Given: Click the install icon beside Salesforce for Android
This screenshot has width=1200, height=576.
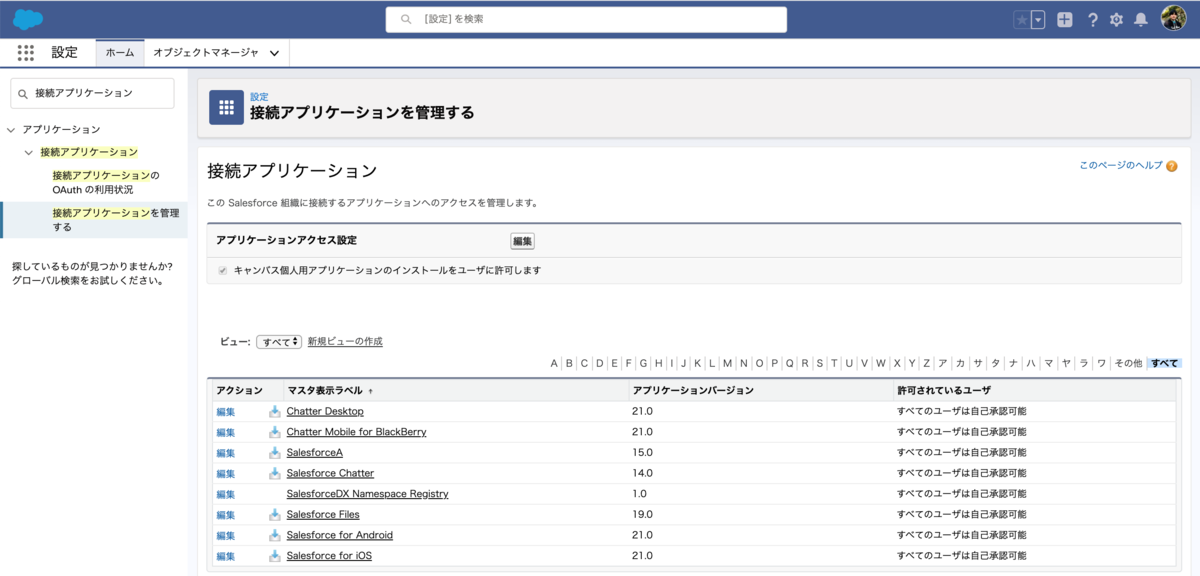Looking at the screenshot, I should 275,535.
